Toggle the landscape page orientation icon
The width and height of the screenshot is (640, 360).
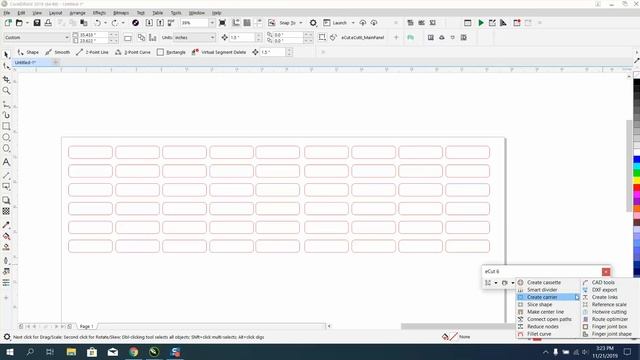(x=128, y=38)
